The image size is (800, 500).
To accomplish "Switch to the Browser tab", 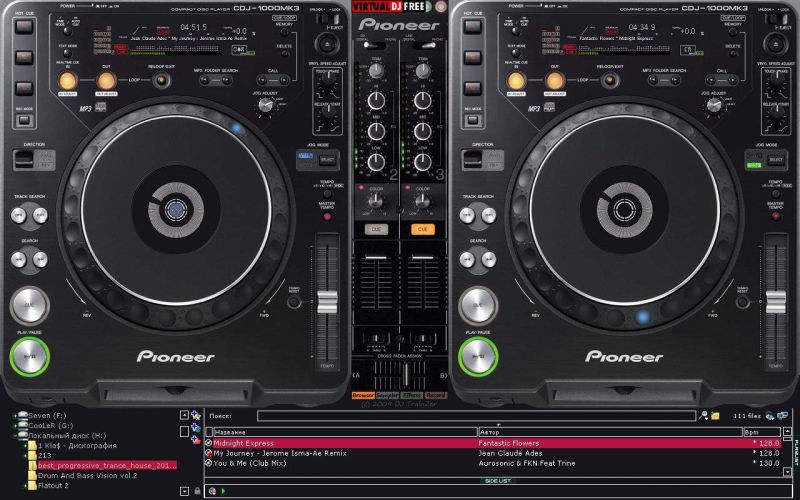I will (364, 395).
